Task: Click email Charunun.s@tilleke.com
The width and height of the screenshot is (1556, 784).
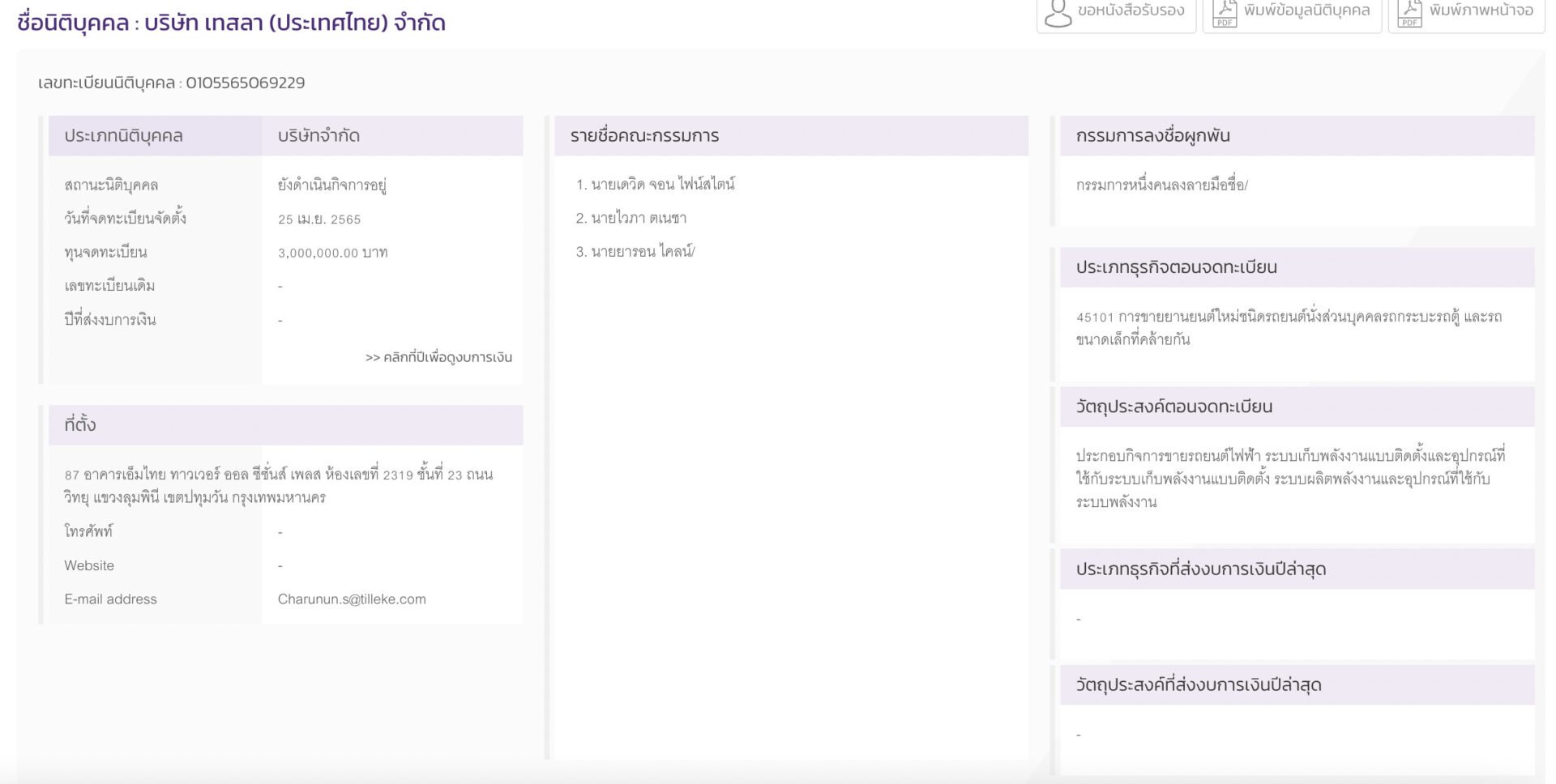Action: click(352, 599)
